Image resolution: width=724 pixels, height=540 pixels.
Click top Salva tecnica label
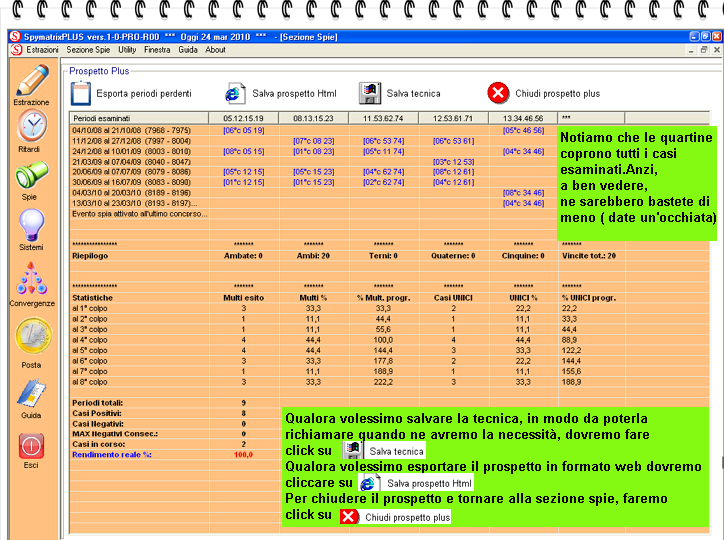(x=413, y=94)
